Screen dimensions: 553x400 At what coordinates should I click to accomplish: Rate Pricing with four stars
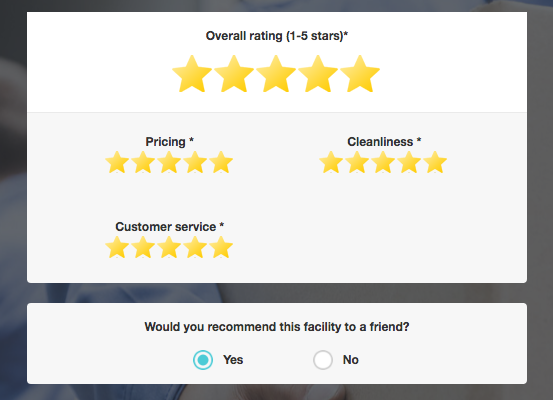[x=195, y=162]
